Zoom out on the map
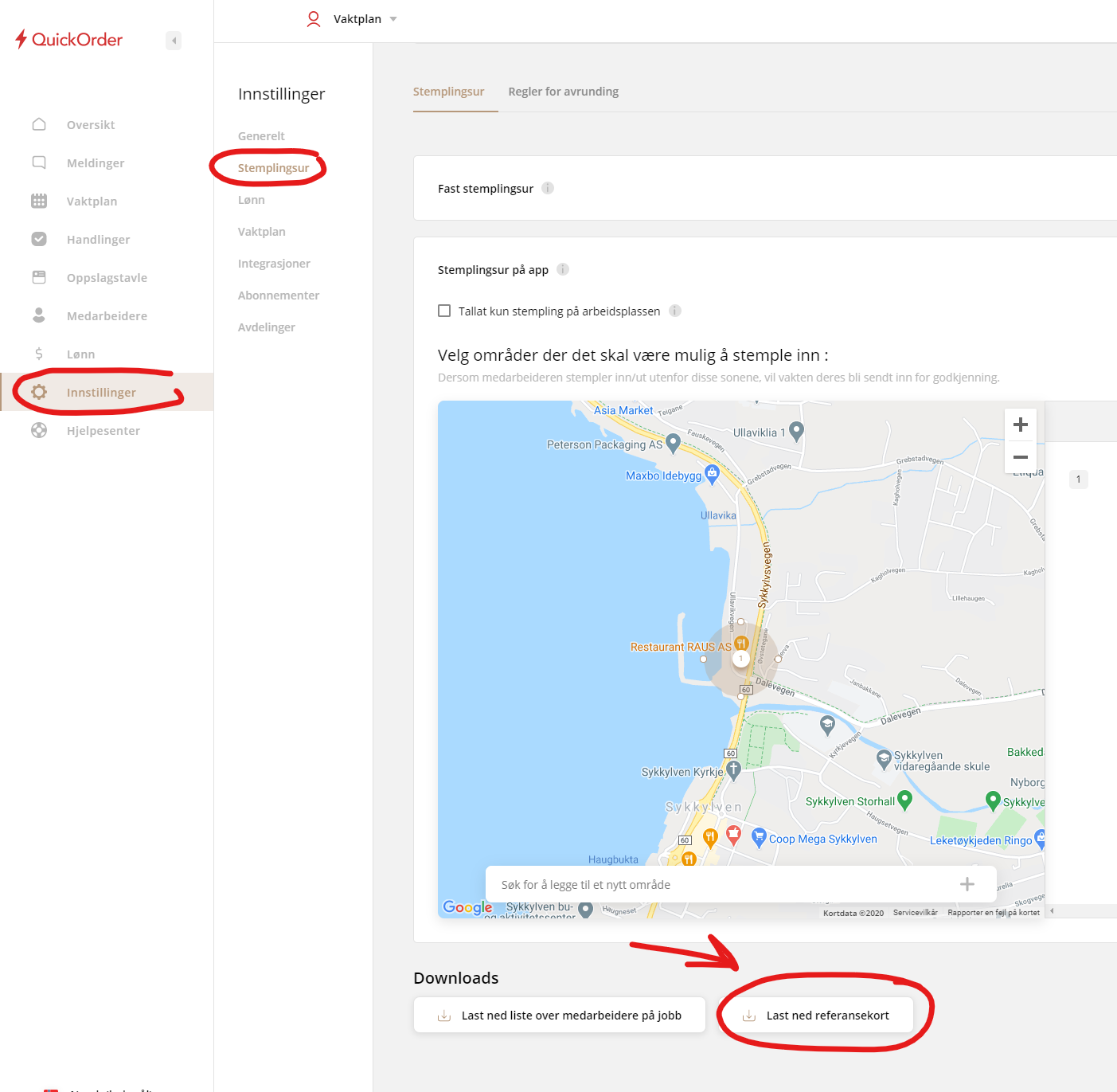 1020,457
